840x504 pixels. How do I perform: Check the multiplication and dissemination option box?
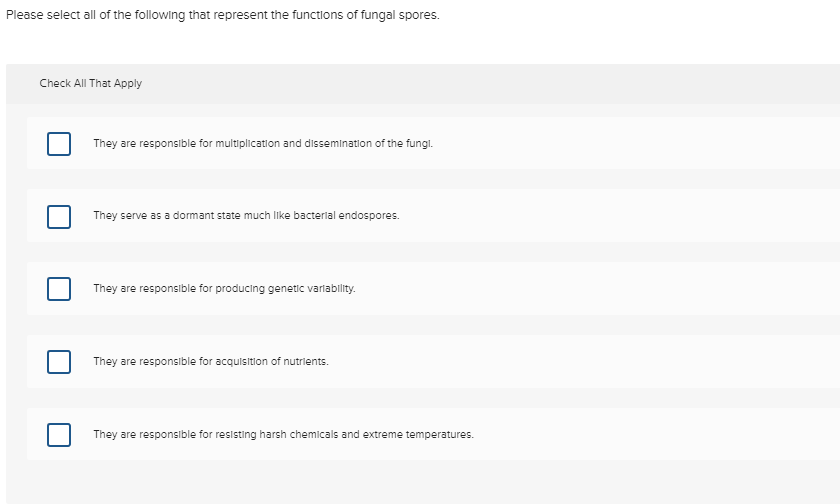(x=58, y=144)
